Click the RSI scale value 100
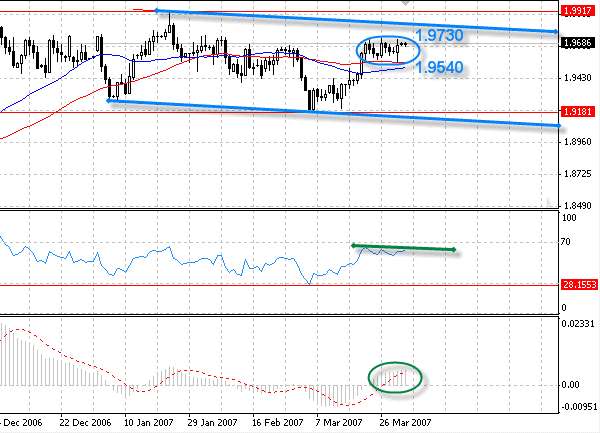This screenshot has width=600, height=433. (x=569, y=218)
